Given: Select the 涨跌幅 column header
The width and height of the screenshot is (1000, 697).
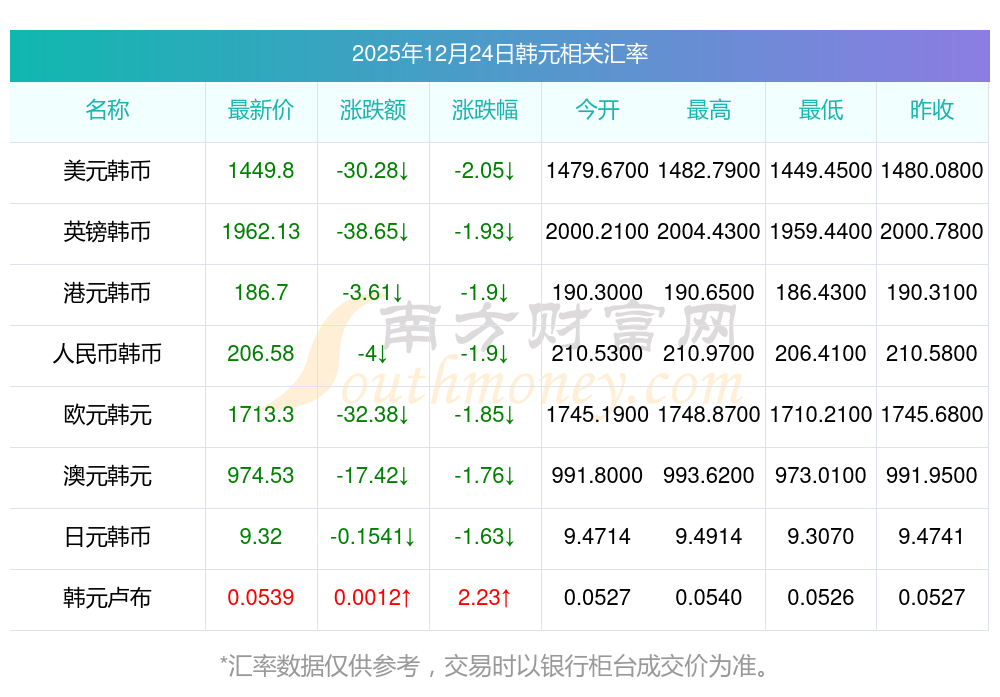Looking at the screenshot, I should pyautogui.click(x=485, y=111).
